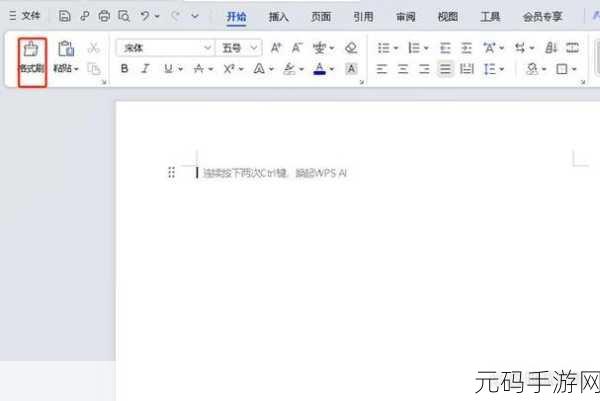Select the 开始 (Home) tab
Viewport: 600px width, 401px height.
pos(236,17)
